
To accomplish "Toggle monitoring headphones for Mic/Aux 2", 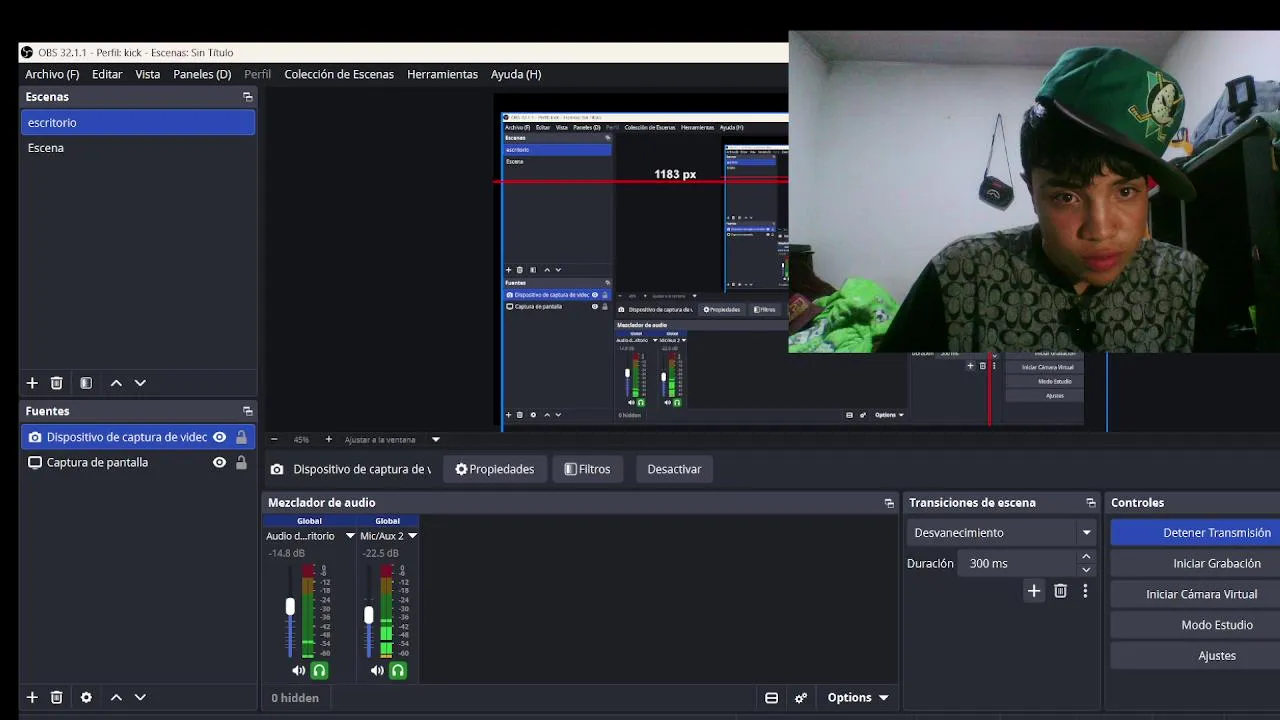I will click(x=397, y=670).
